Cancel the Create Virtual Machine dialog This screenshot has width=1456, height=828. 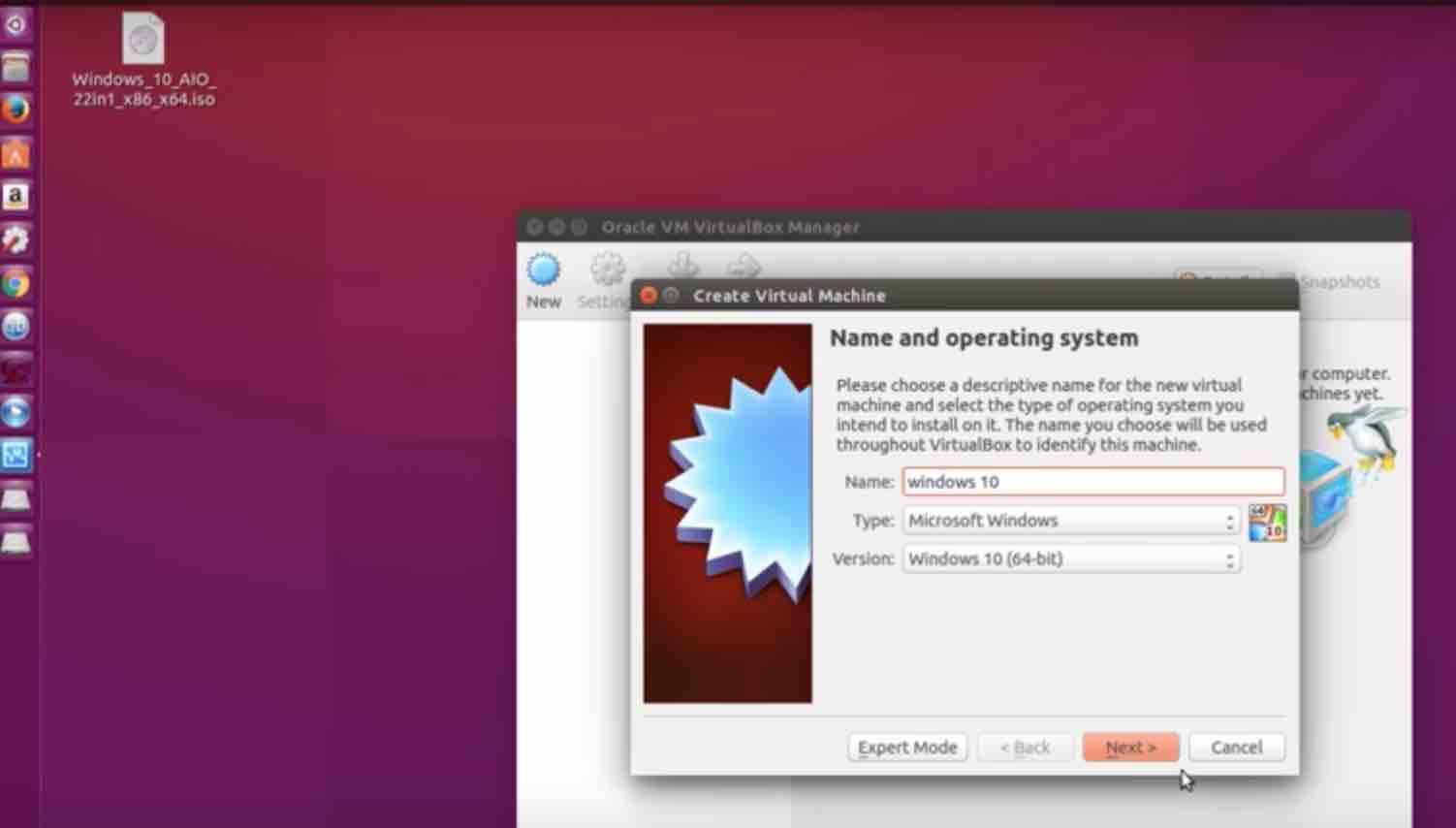pyautogui.click(x=1236, y=747)
